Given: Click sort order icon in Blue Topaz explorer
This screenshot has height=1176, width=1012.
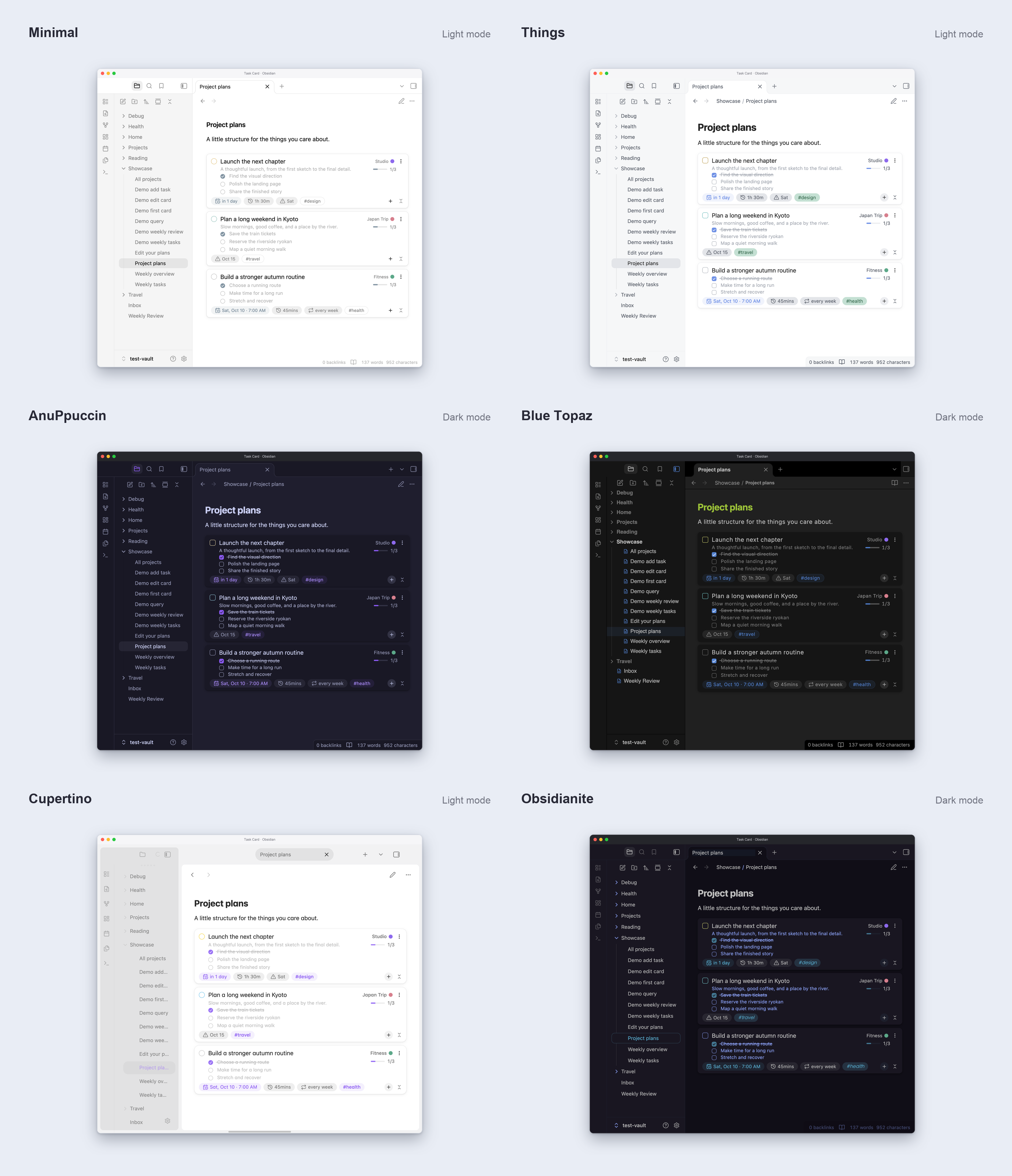Looking at the screenshot, I should tap(646, 483).
